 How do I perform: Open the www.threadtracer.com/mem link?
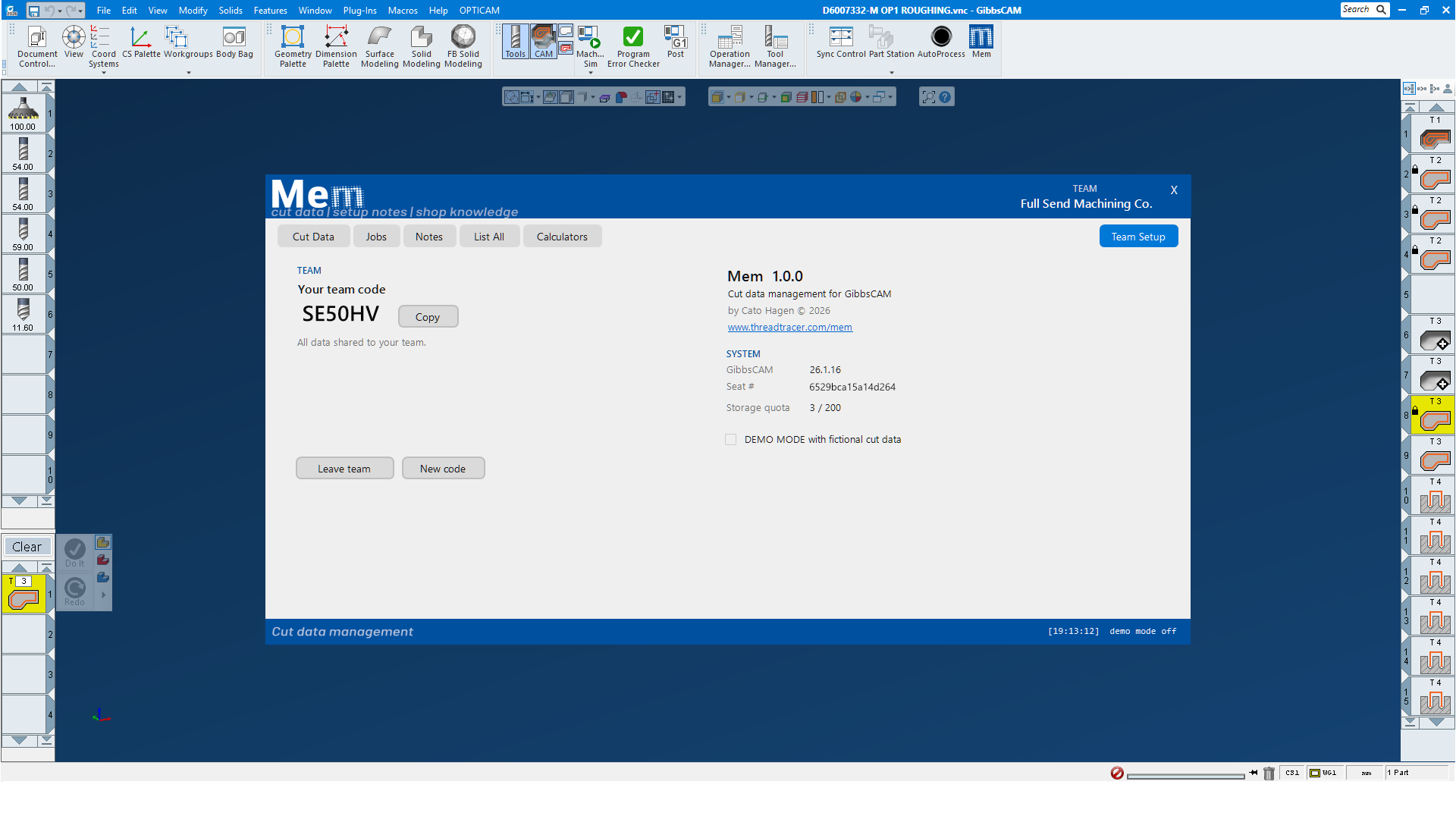789,328
